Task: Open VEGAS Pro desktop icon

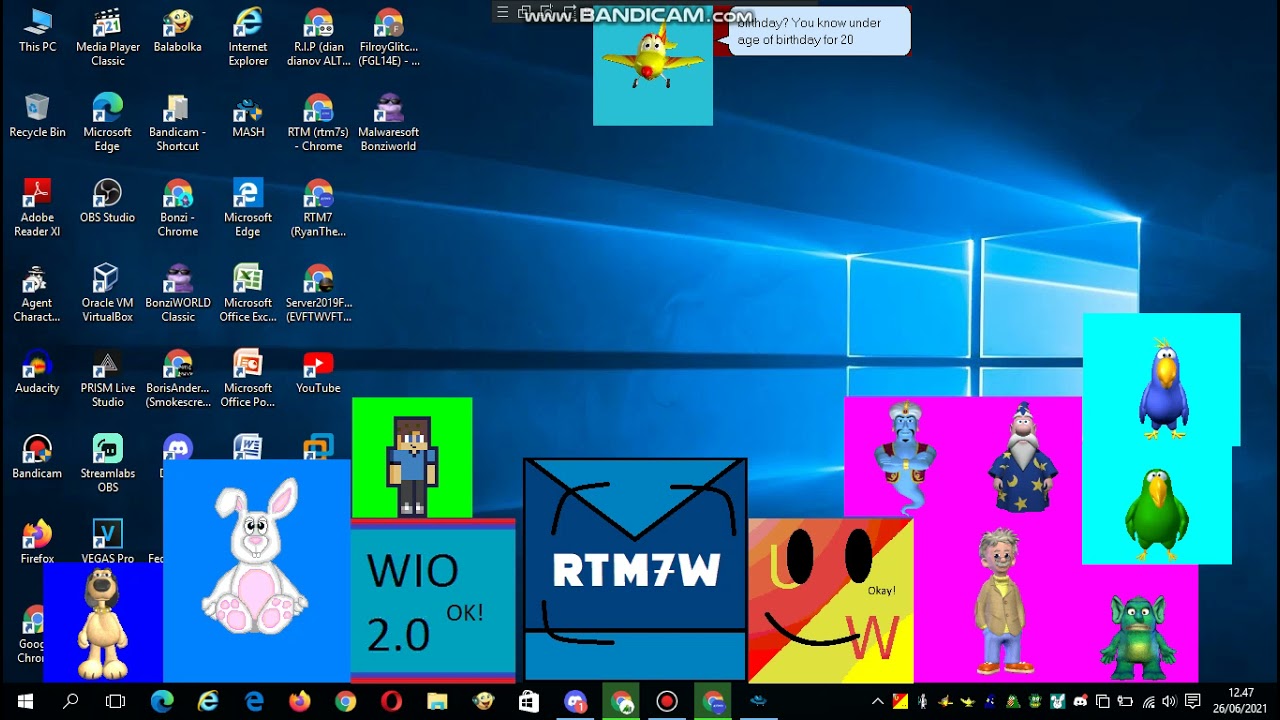Action: click(107, 541)
